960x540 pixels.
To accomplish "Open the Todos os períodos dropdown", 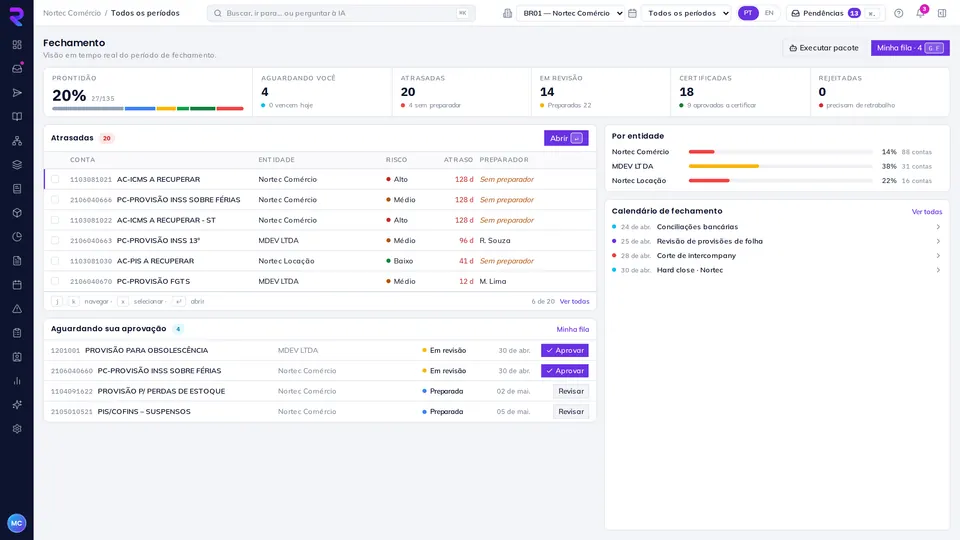I will click(686, 13).
